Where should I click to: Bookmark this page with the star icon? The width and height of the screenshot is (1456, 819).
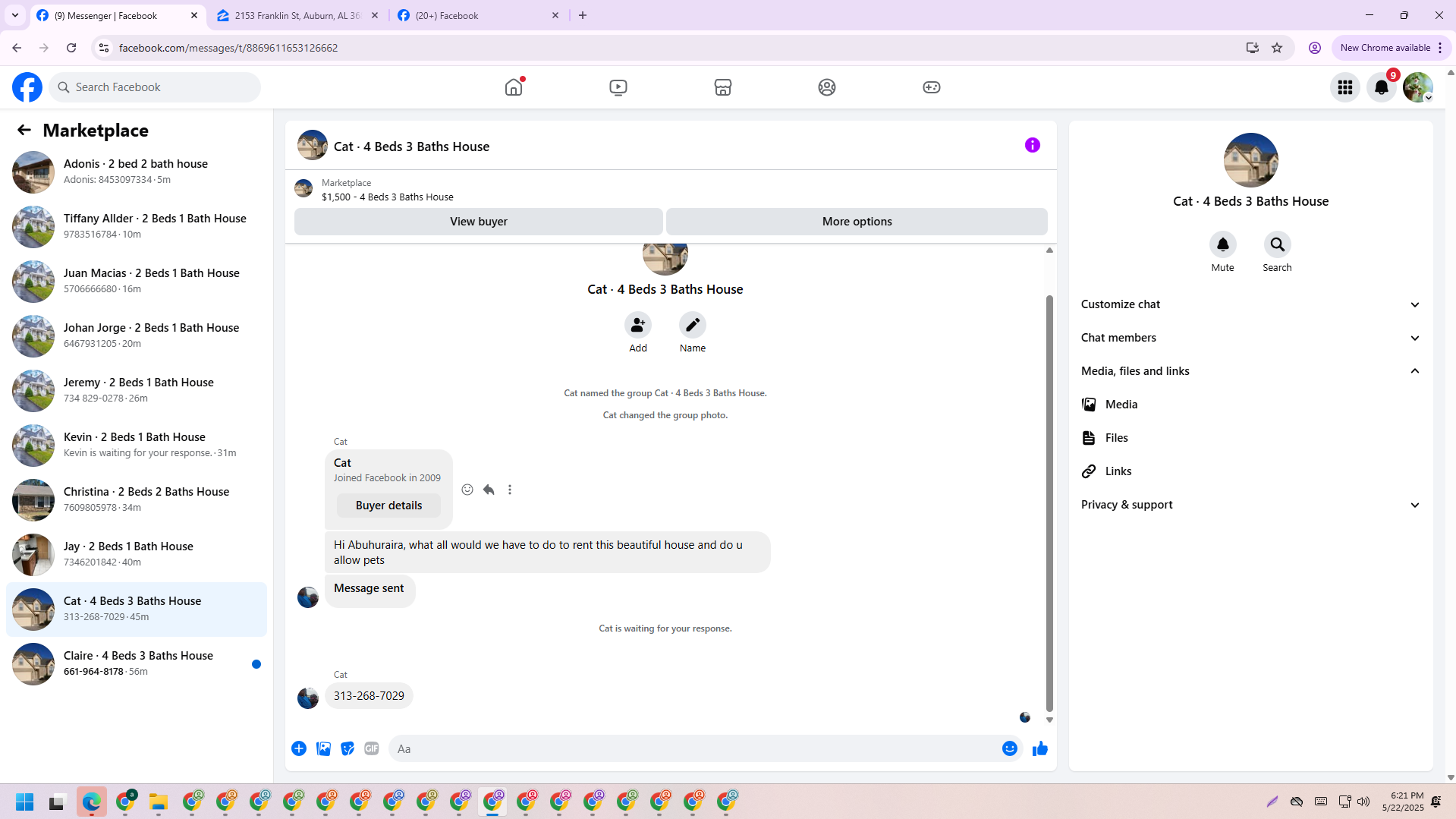pyautogui.click(x=1277, y=48)
